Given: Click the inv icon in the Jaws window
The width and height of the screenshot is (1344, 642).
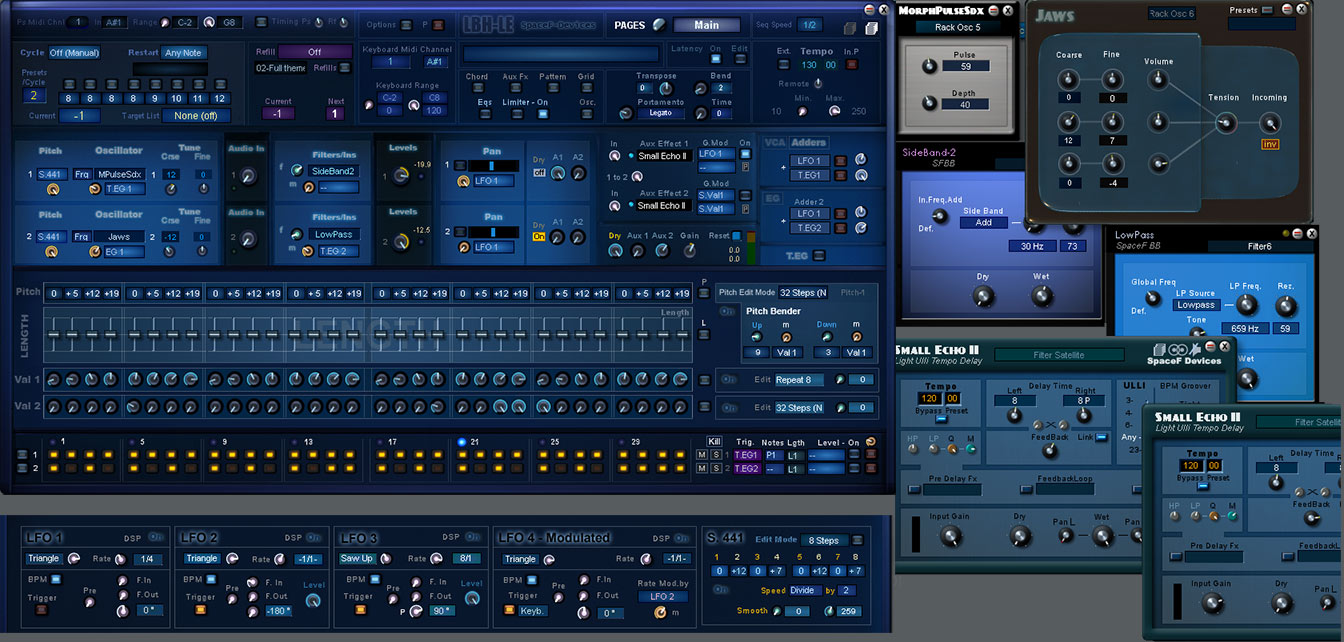Looking at the screenshot, I should (x=1269, y=145).
